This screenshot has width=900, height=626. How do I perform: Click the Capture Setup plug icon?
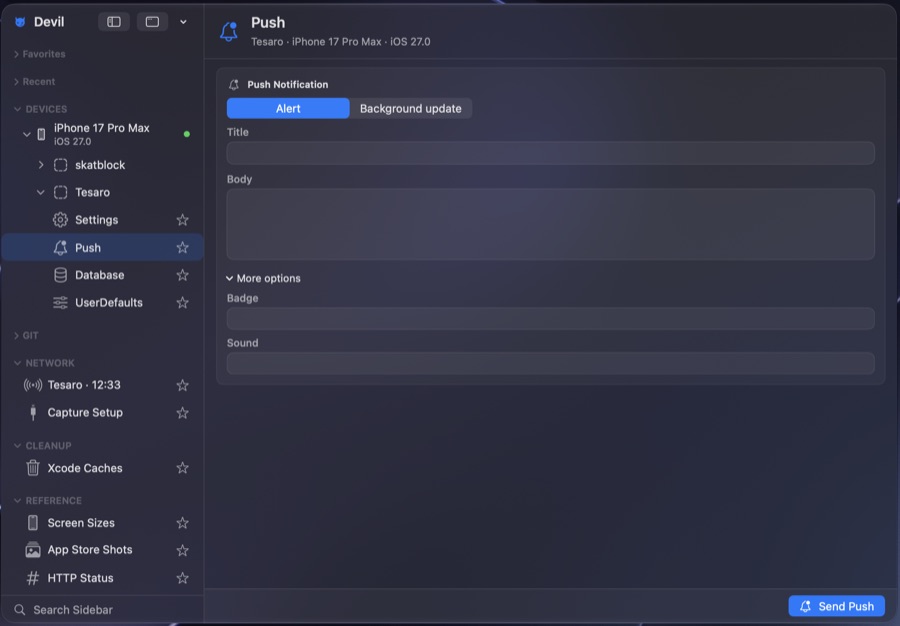coord(33,413)
